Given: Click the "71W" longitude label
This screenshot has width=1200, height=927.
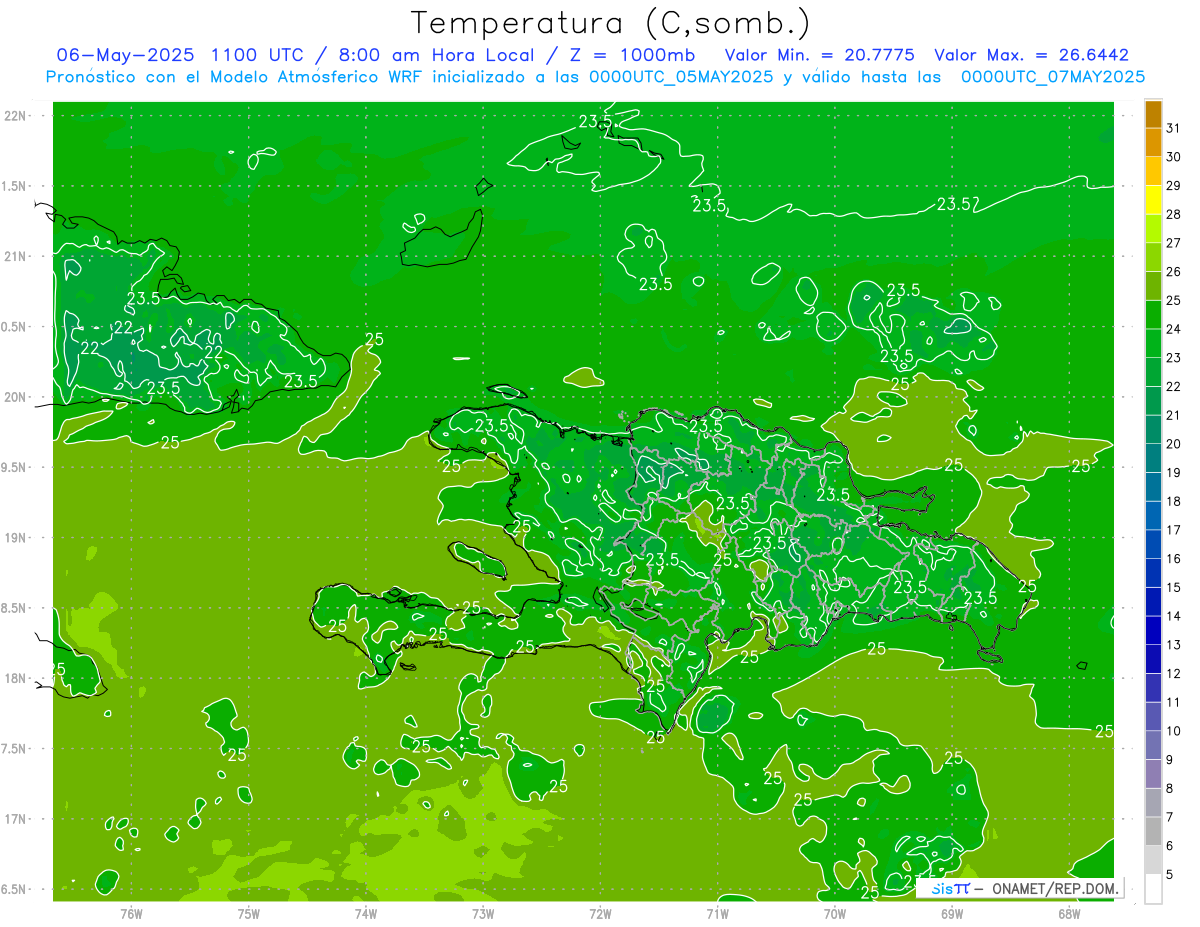Looking at the screenshot, I should click(x=718, y=913).
